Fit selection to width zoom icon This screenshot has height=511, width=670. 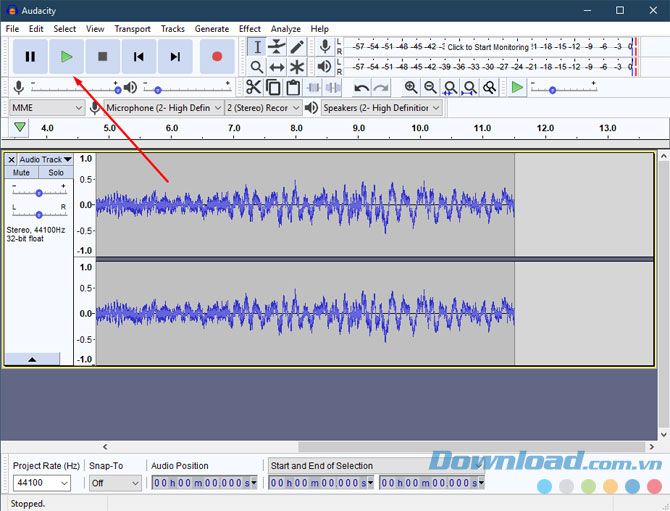[x=450, y=88]
